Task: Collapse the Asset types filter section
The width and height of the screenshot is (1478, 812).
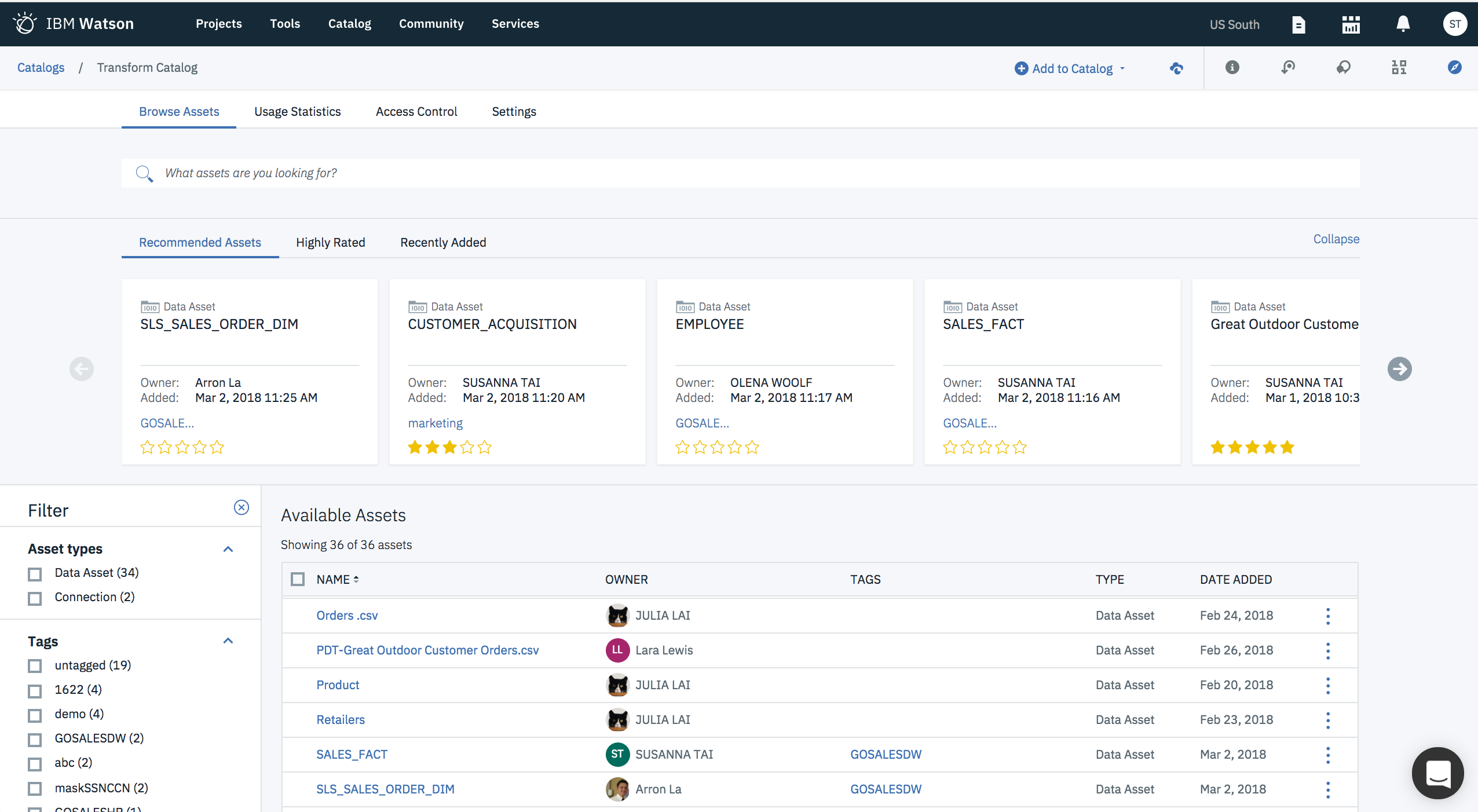Action: point(228,548)
